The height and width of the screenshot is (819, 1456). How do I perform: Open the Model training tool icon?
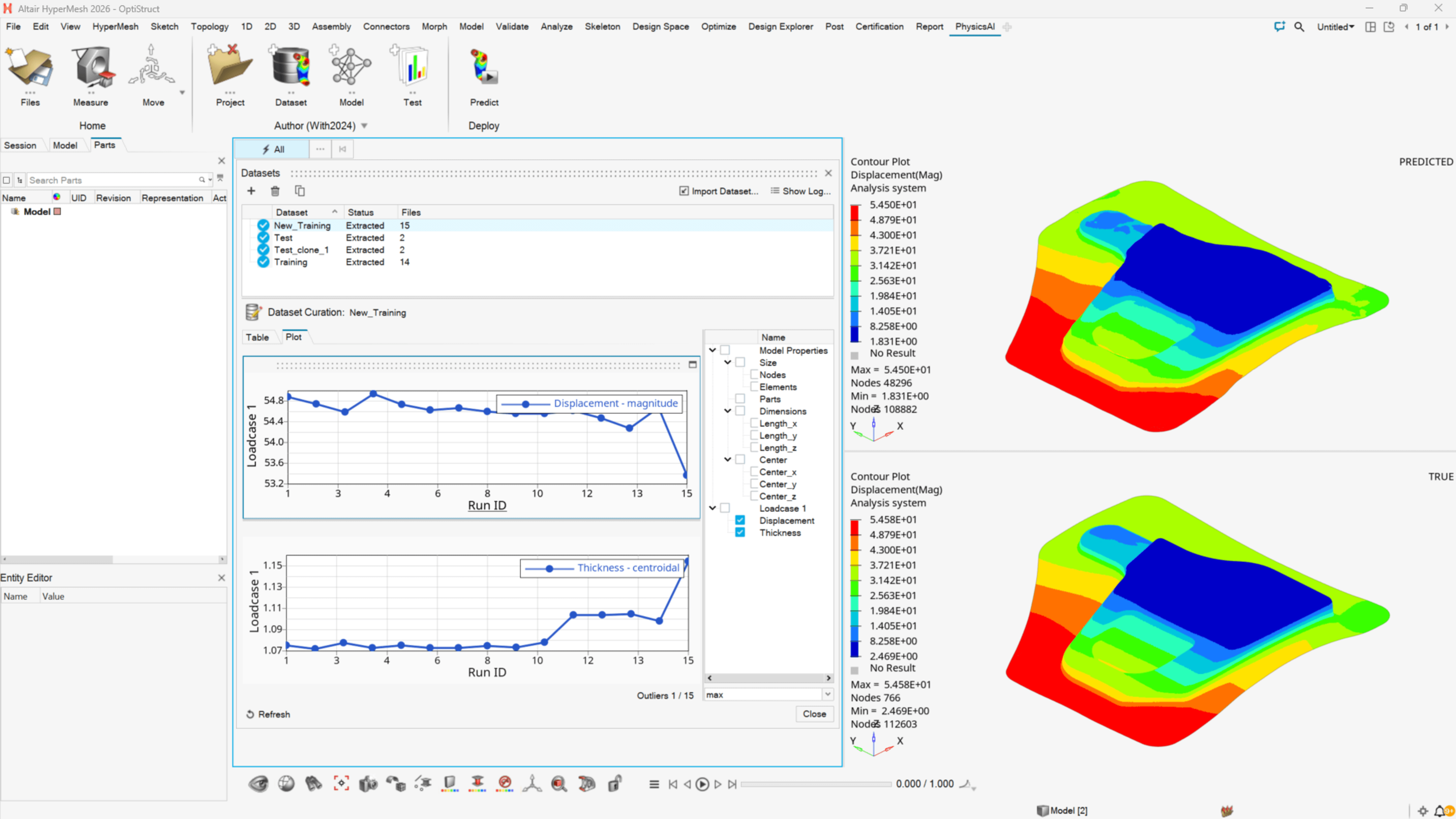click(351, 67)
